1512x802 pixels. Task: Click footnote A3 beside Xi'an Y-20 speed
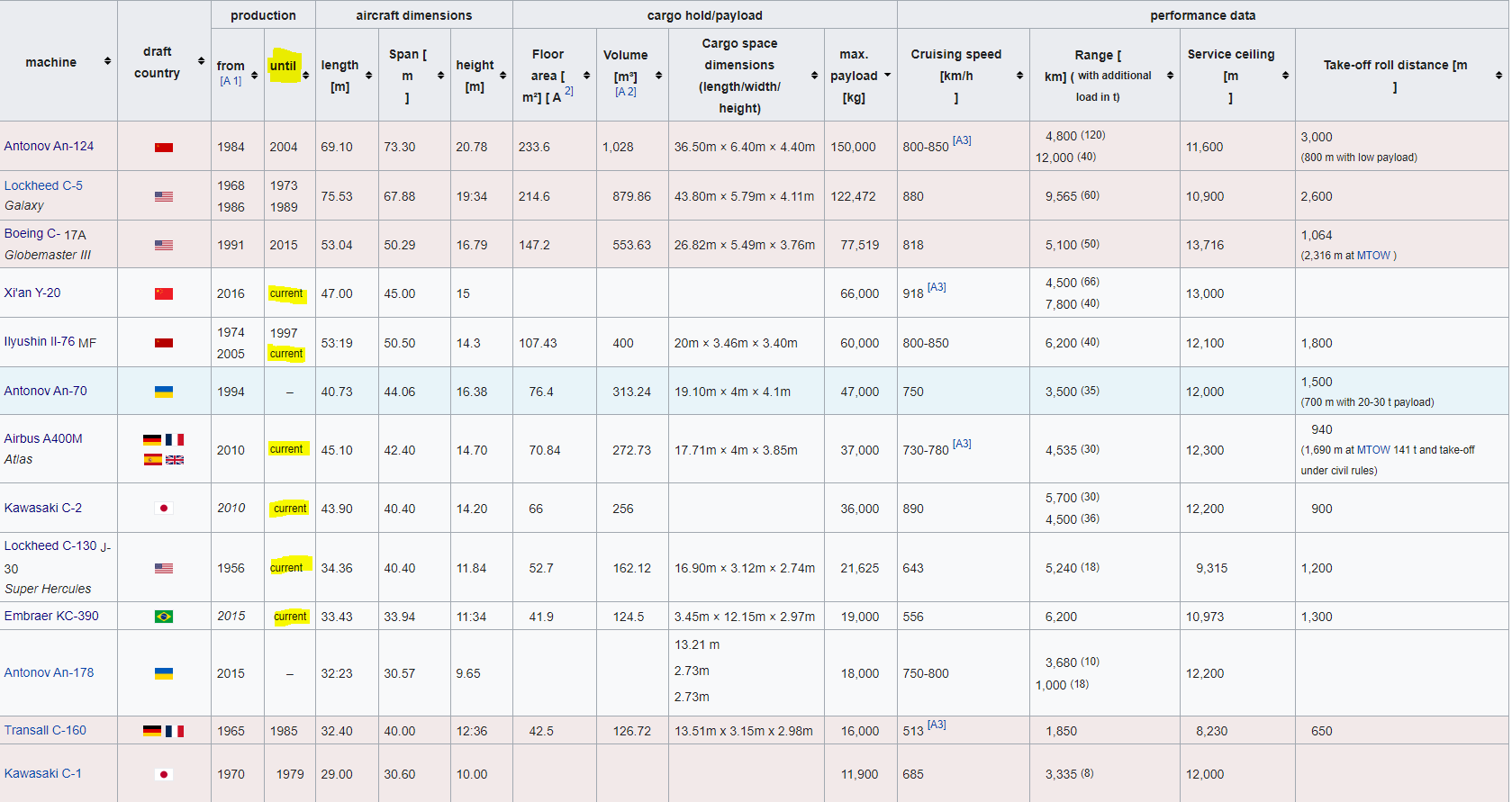937,287
